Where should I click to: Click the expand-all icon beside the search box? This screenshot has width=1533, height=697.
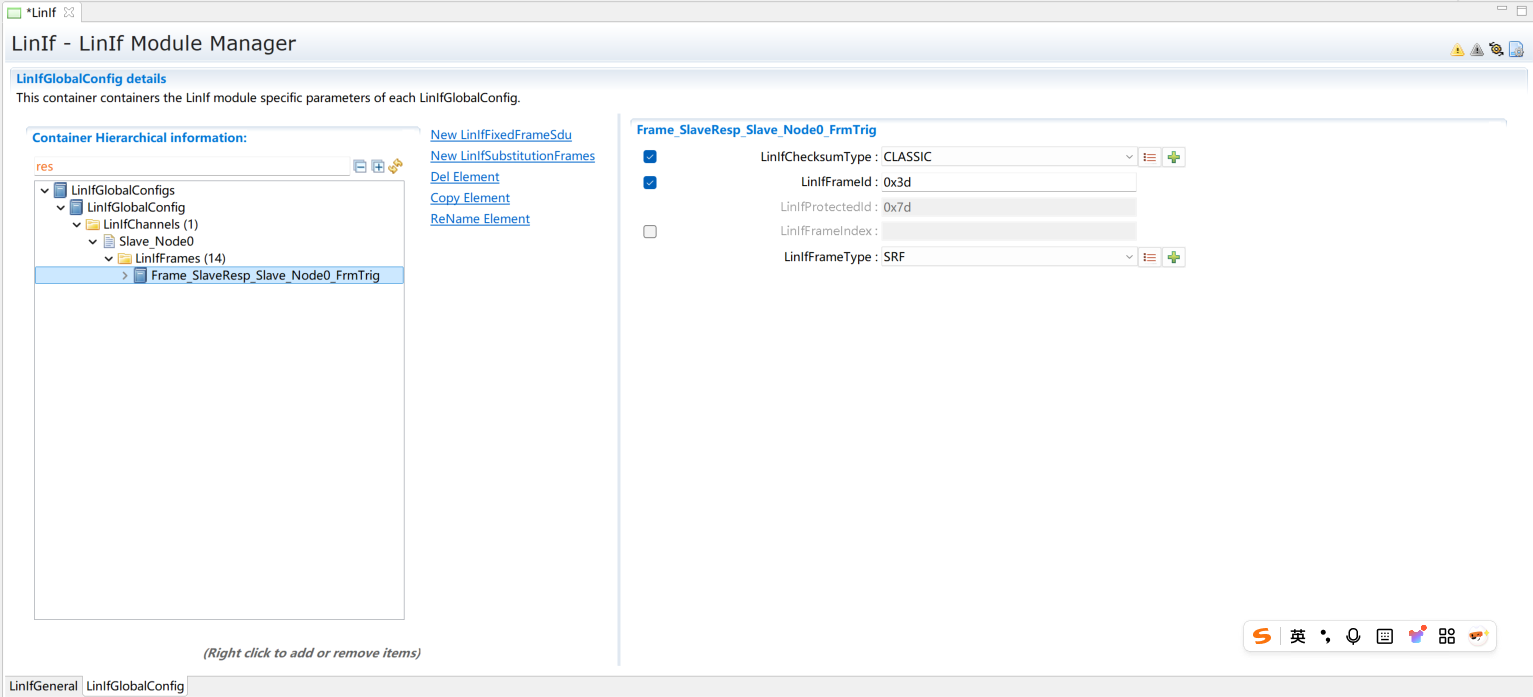pyautogui.click(x=378, y=167)
